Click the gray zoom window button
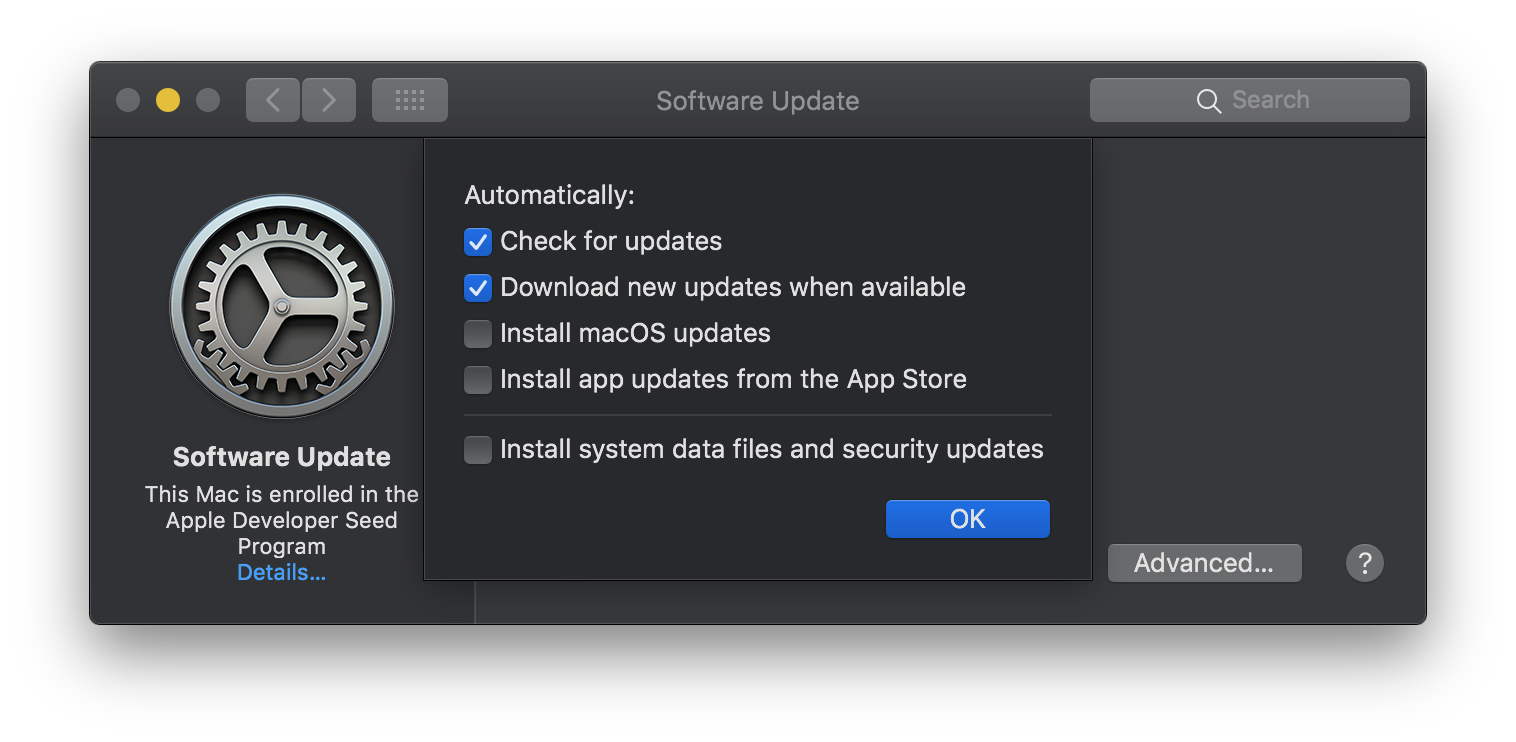The height and width of the screenshot is (742, 1516). (208, 100)
